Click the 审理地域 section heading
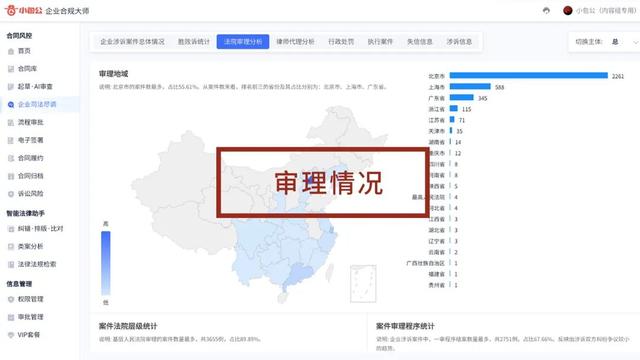The image size is (640, 360). click(113, 73)
